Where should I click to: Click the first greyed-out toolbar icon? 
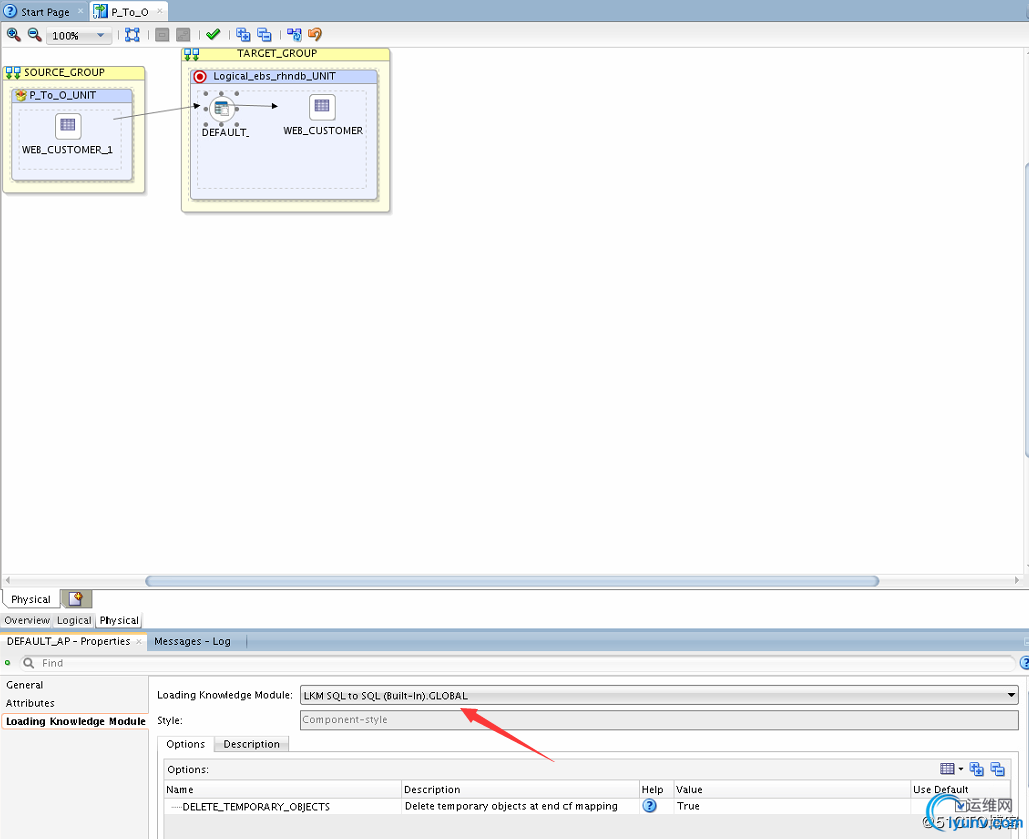(162, 35)
